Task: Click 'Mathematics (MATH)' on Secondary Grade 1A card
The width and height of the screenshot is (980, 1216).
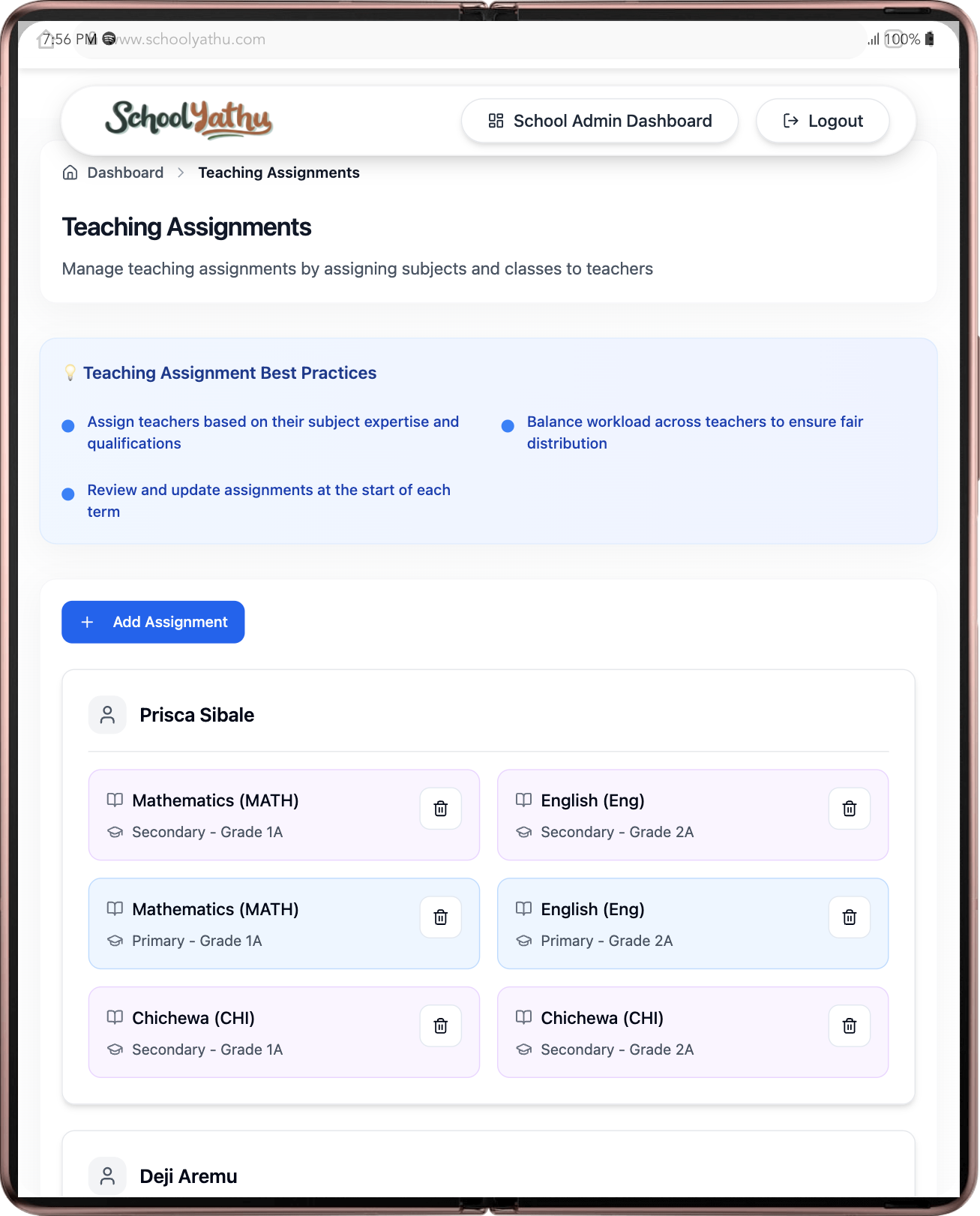Action: click(x=215, y=800)
